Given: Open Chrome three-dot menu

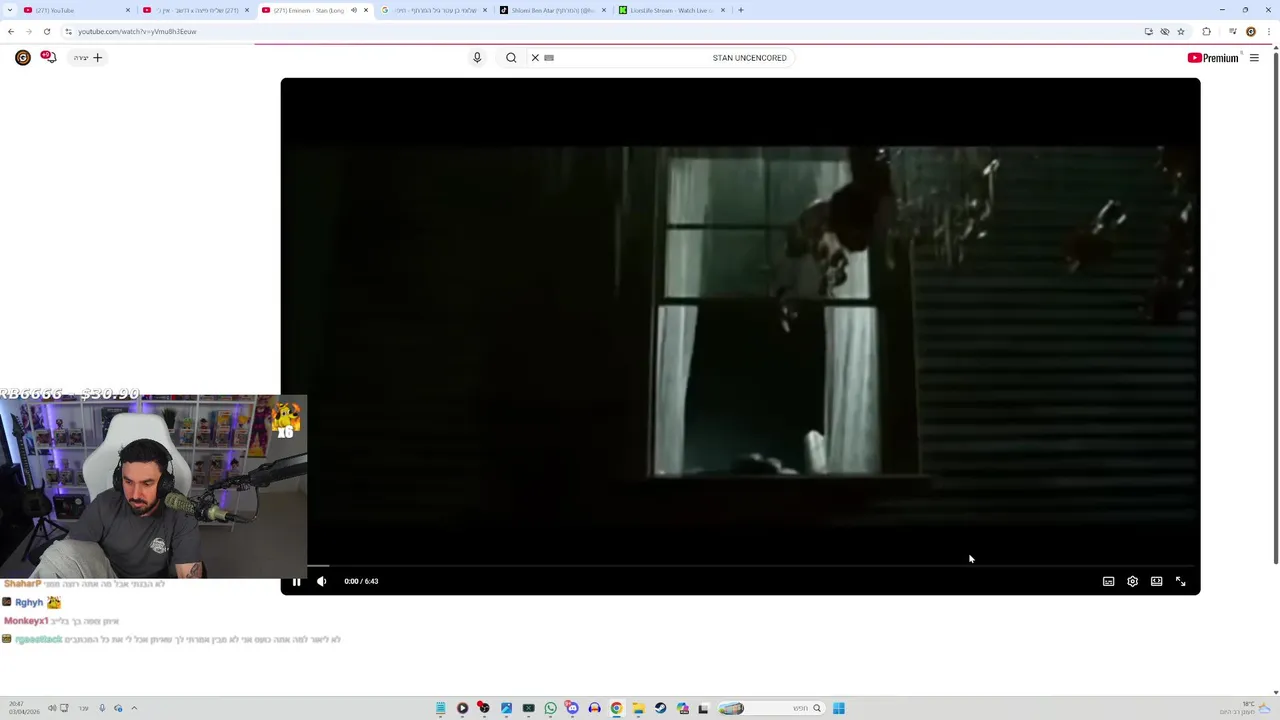Looking at the screenshot, I should pos(1269,31).
